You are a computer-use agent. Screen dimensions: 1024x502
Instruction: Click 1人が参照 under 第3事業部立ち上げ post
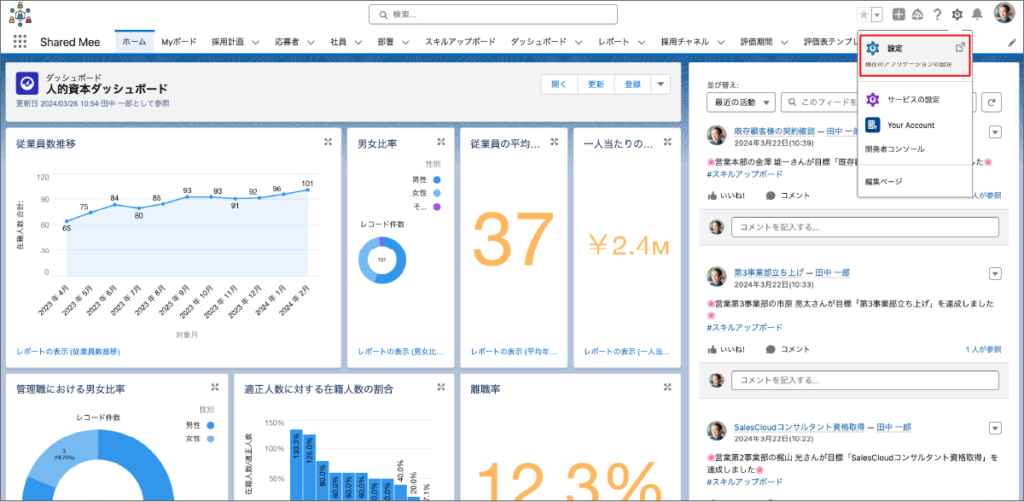(983, 349)
